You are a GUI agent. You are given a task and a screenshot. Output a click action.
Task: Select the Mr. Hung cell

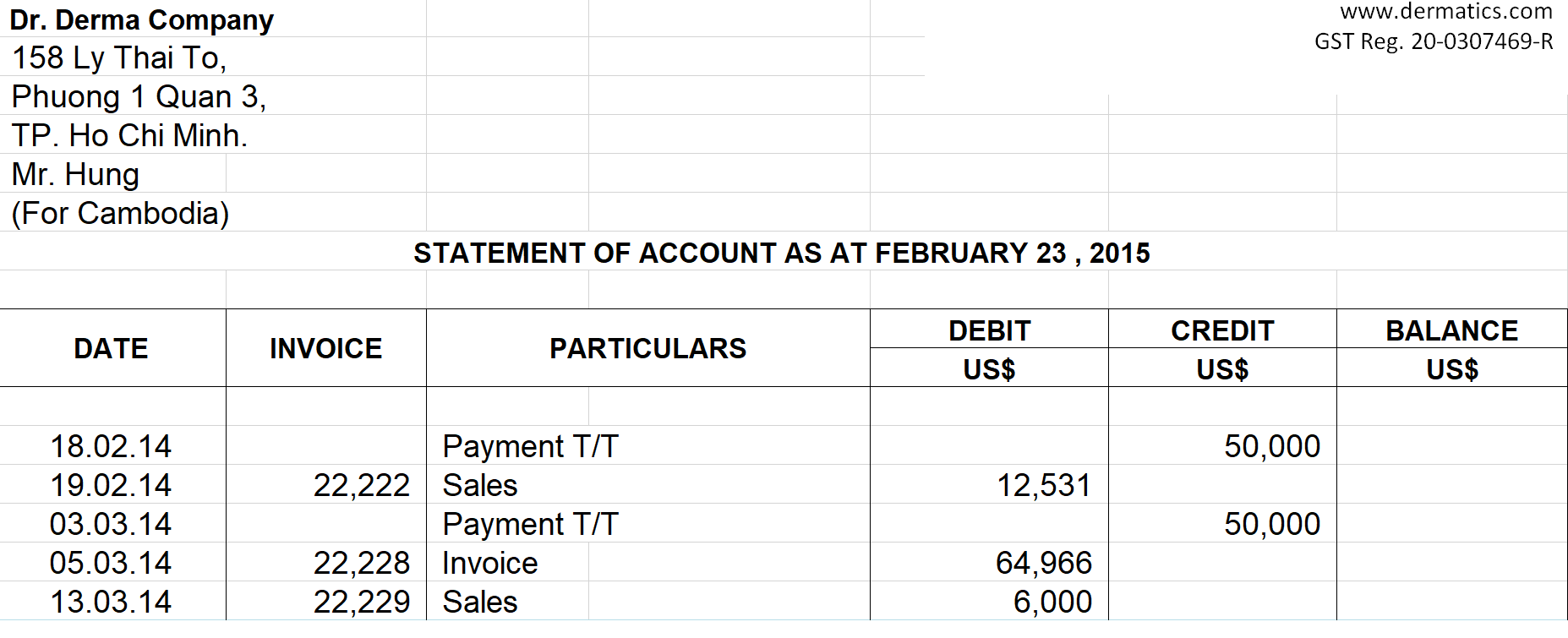click(x=76, y=174)
